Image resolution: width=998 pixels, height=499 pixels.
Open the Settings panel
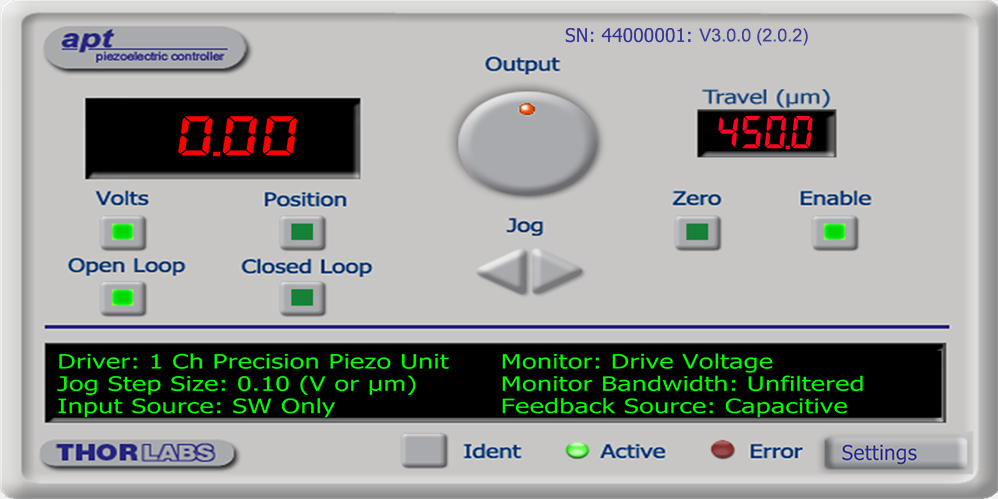pyautogui.click(x=896, y=453)
